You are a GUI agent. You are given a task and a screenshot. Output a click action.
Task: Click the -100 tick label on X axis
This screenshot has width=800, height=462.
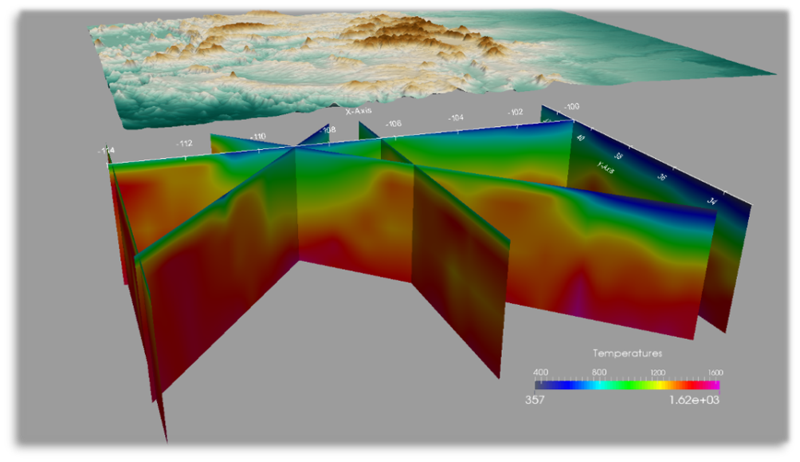pos(571,106)
